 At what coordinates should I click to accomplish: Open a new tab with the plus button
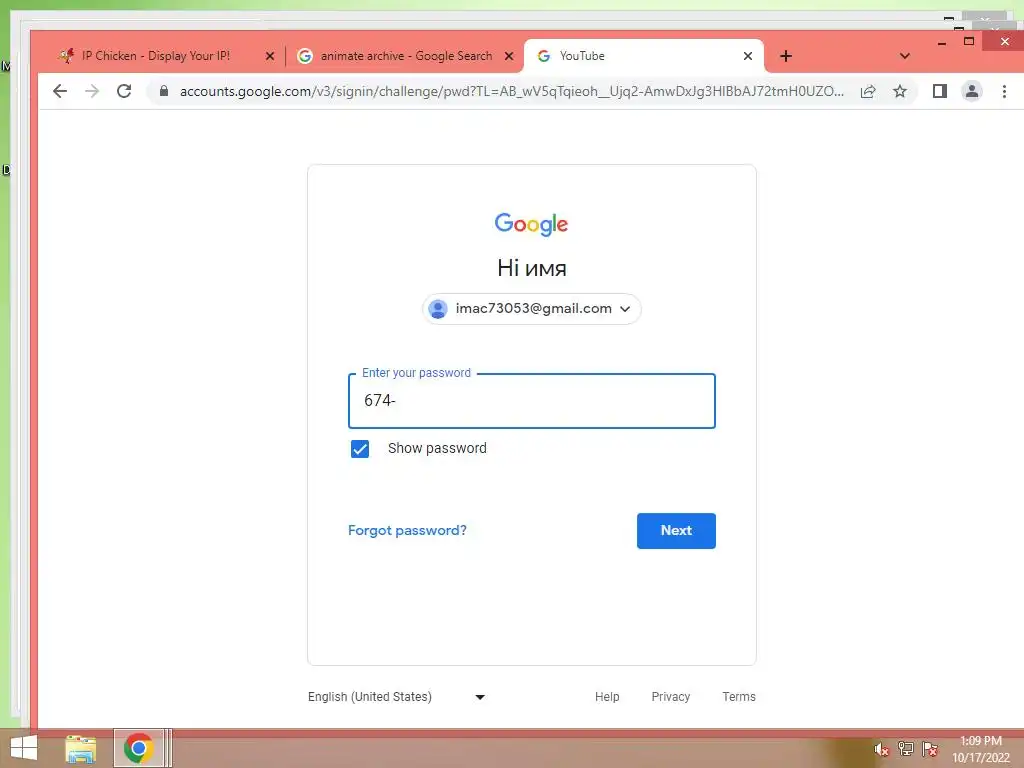point(786,56)
